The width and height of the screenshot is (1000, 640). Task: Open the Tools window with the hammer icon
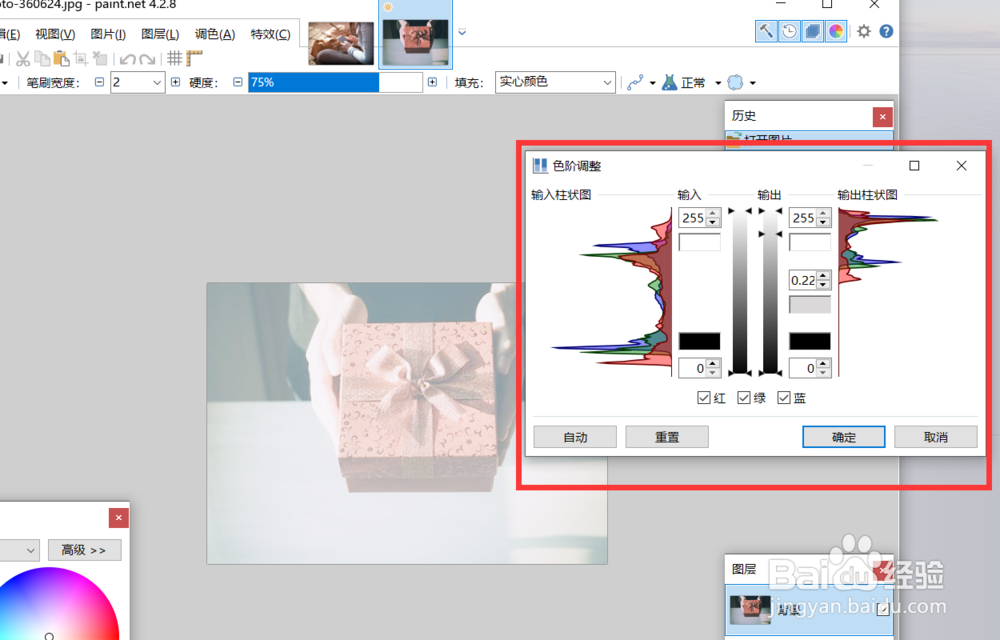766,31
